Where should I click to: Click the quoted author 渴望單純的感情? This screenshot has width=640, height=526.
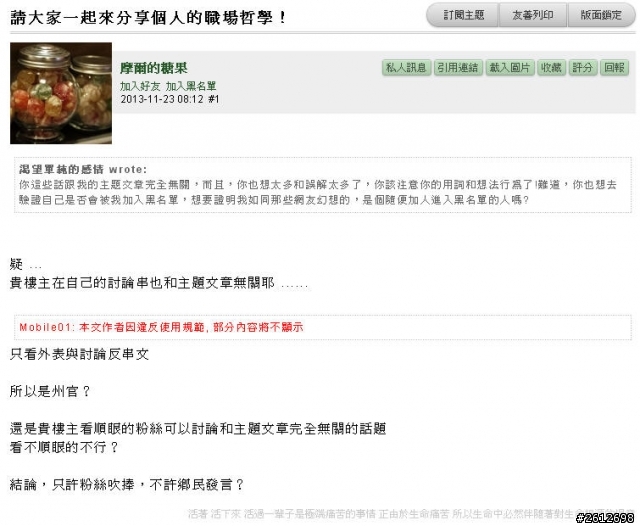[x=61, y=169]
